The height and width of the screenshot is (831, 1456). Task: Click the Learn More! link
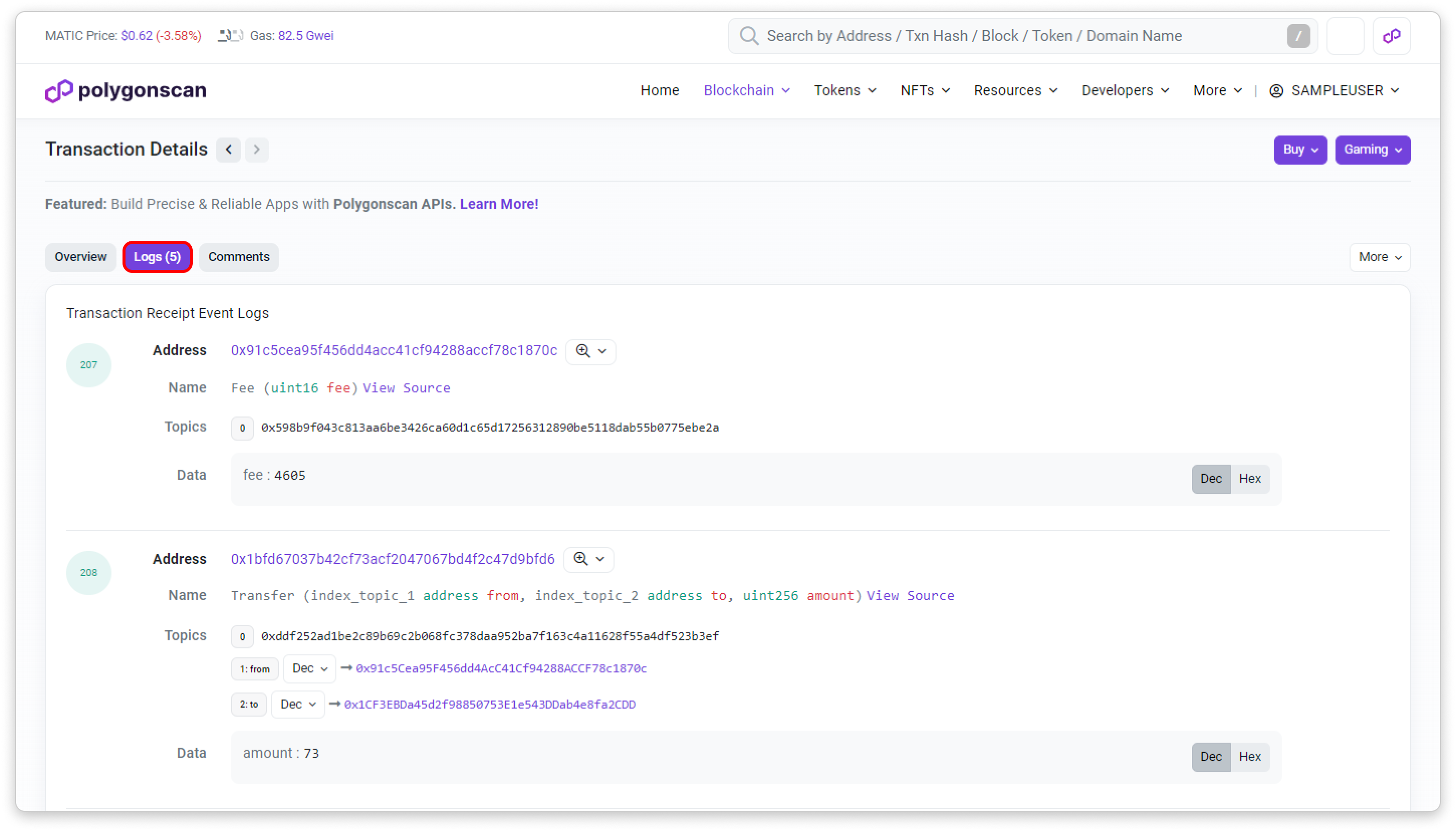pyautogui.click(x=499, y=204)
